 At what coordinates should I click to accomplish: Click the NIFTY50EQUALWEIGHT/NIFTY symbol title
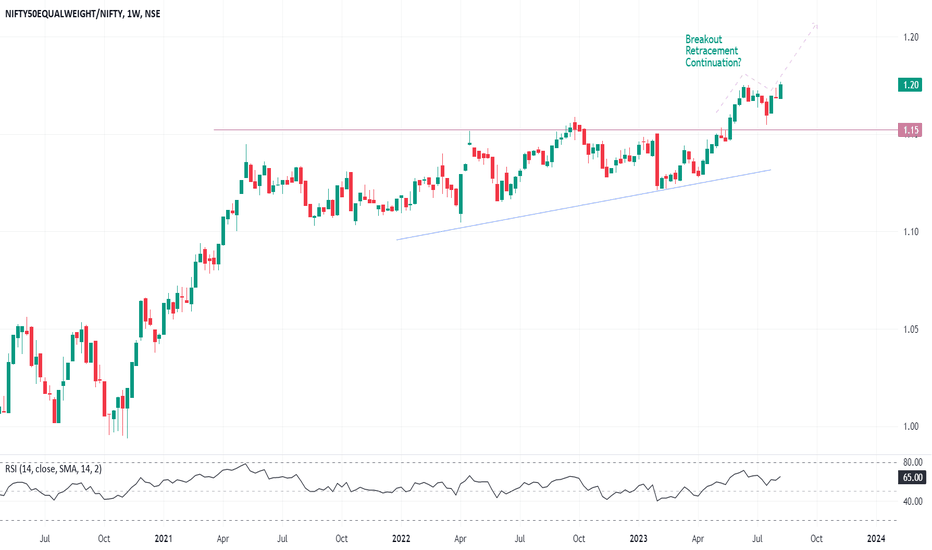pyautogui.click(x=82, y=13)
